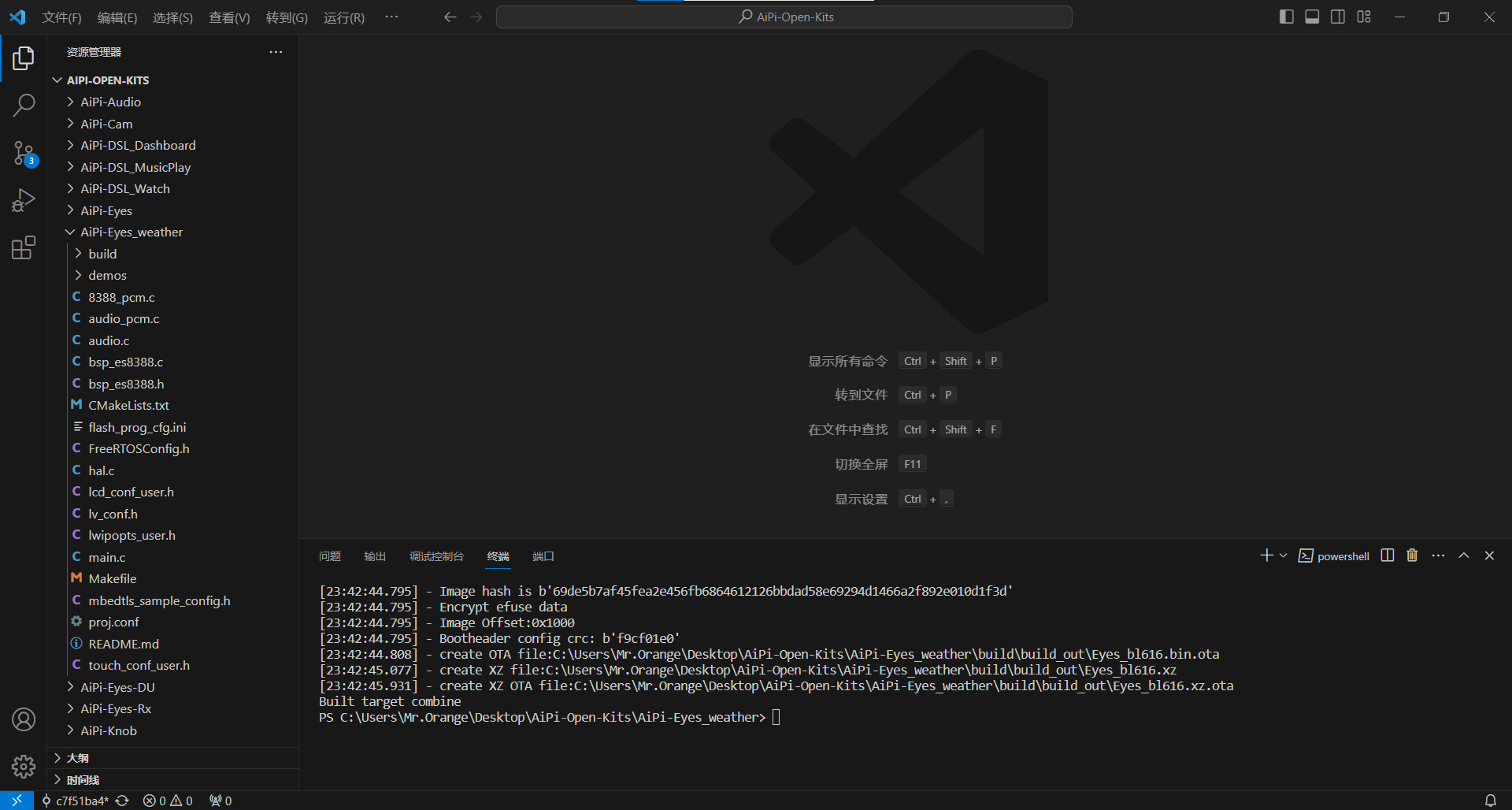Toggle the bottom panel layout icon

1312,17
